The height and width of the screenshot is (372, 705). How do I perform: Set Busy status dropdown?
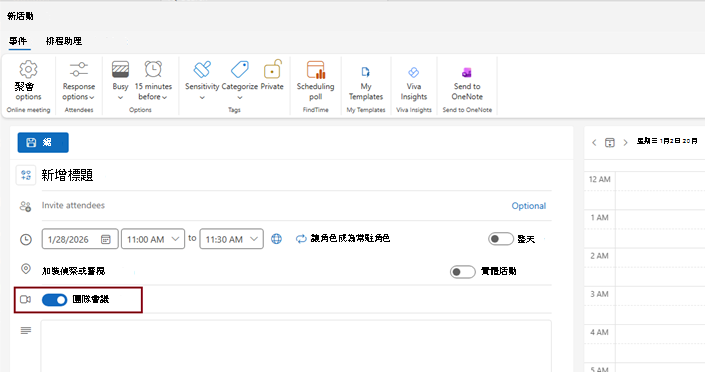click(120, 81)
